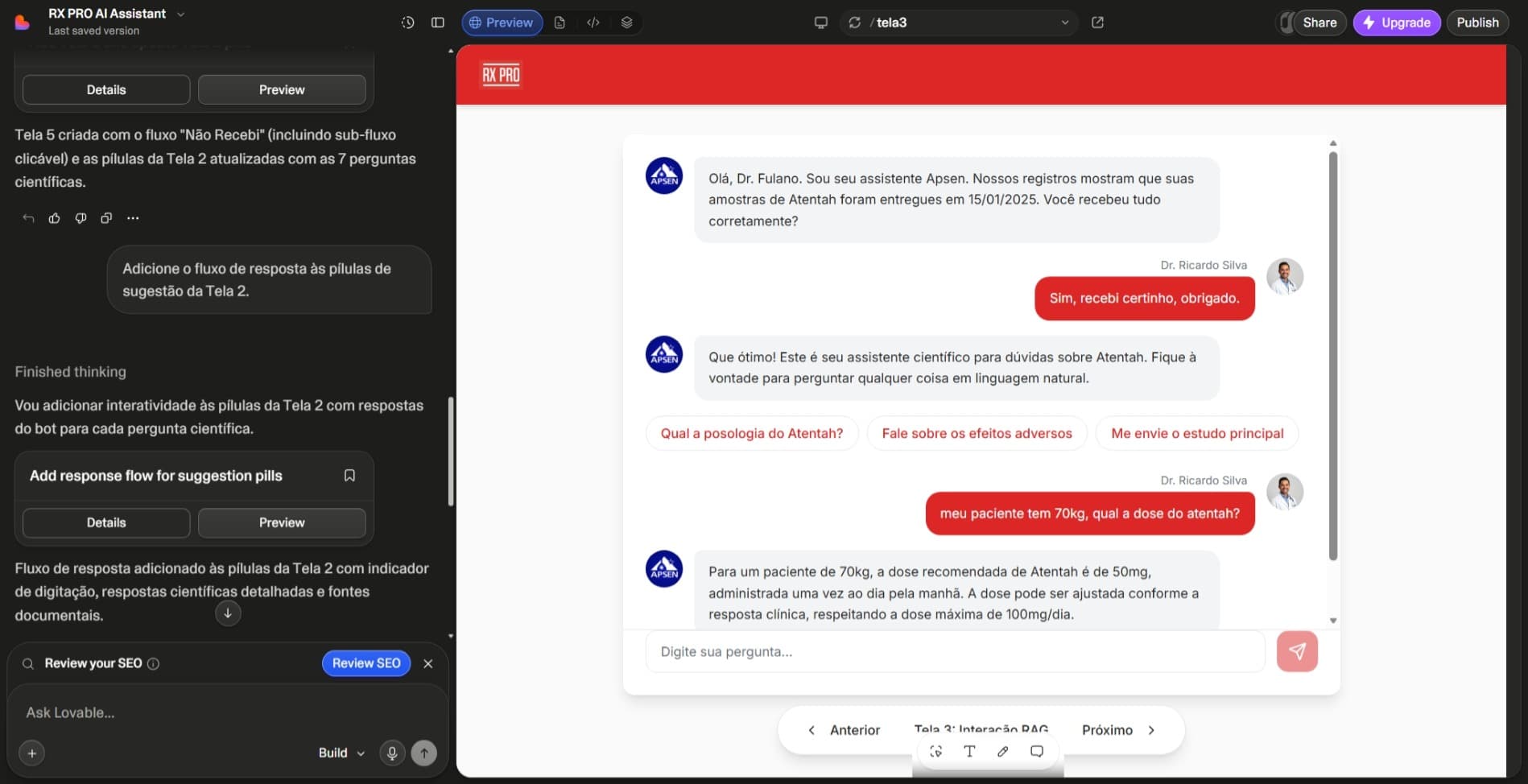Viewport: 1528px width, 784px height.
Task: Go to Próximo screen
Action: coord(1119,730)
